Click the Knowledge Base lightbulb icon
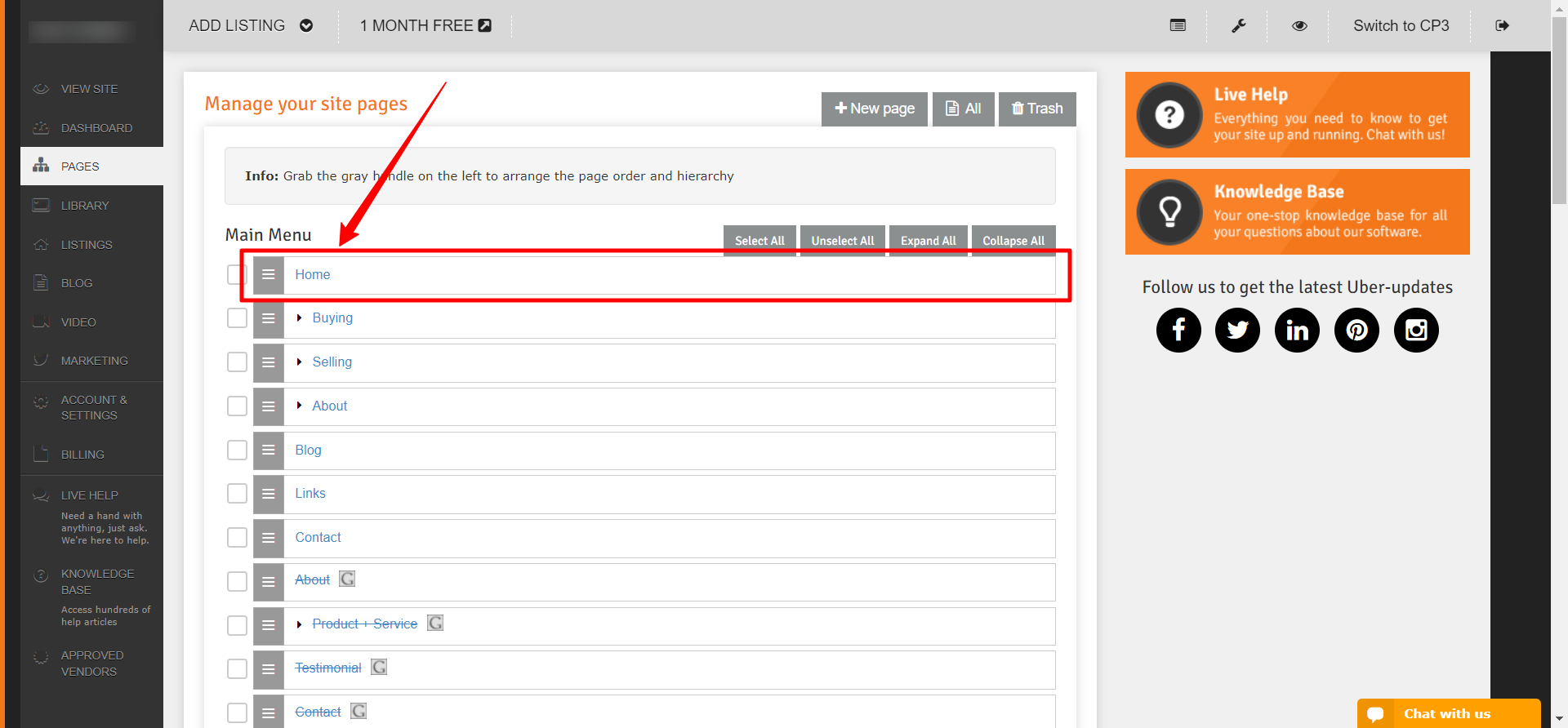Viewport: 1568px width, 728px height. pyautogui.click(x=1169, y=212)
